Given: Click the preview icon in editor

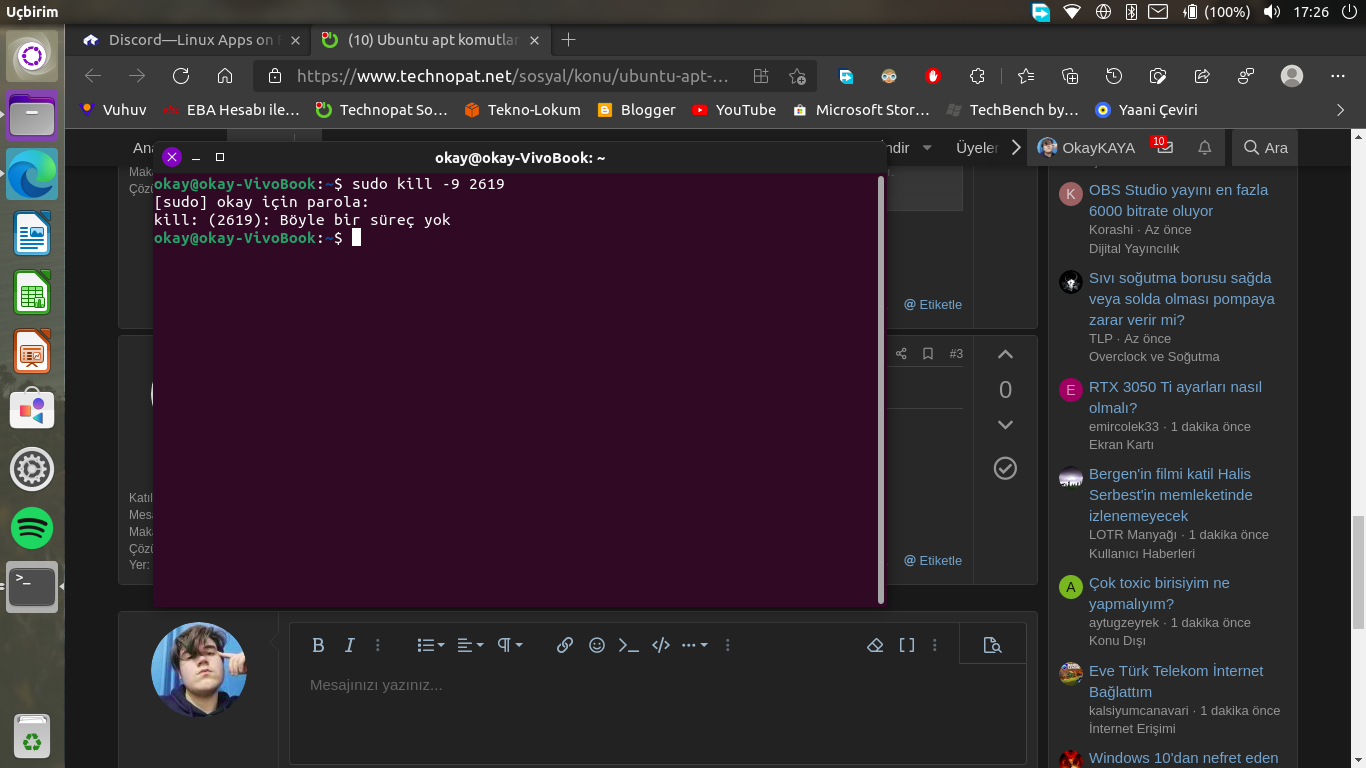Looking at the screenshot, I should [x=992, y=645].
